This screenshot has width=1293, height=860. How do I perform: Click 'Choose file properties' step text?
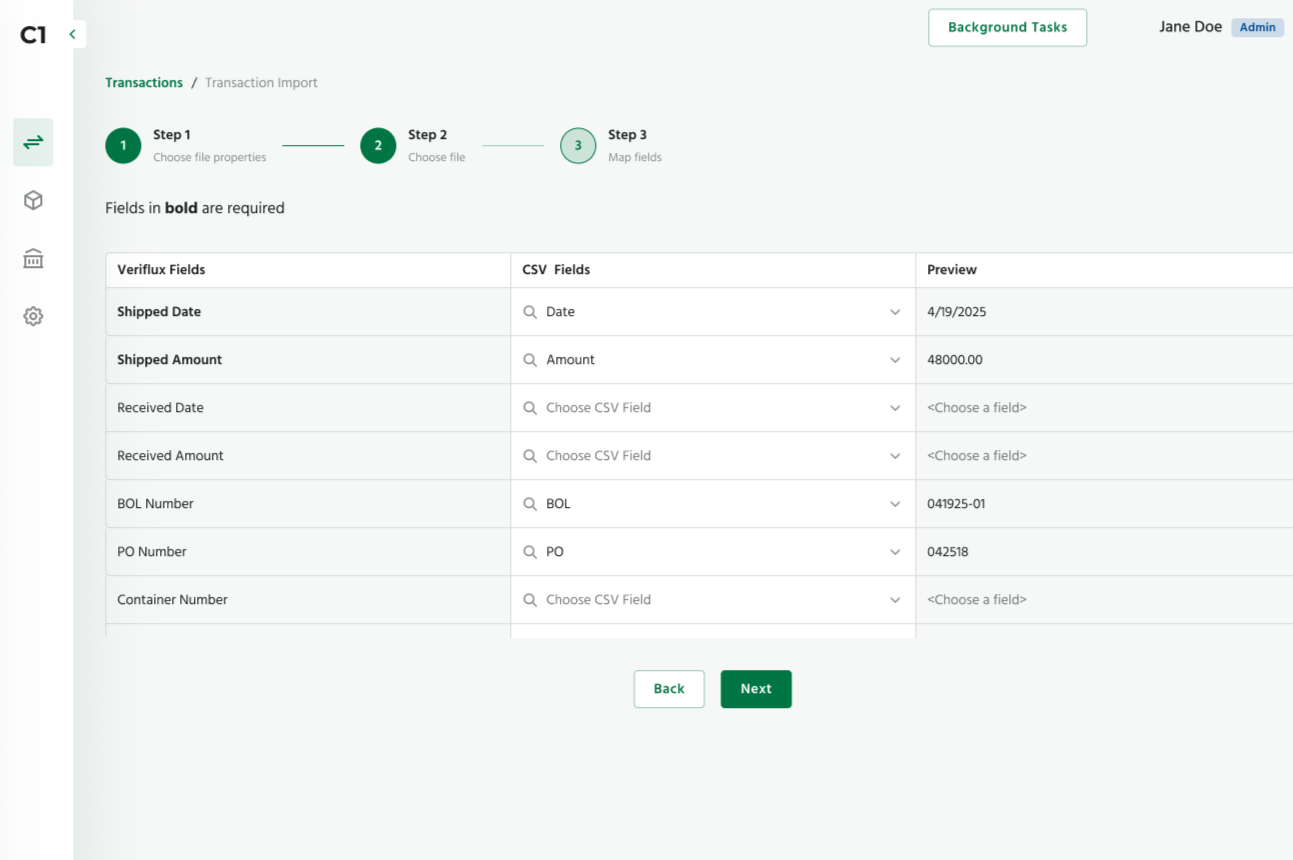click(210, 157)
